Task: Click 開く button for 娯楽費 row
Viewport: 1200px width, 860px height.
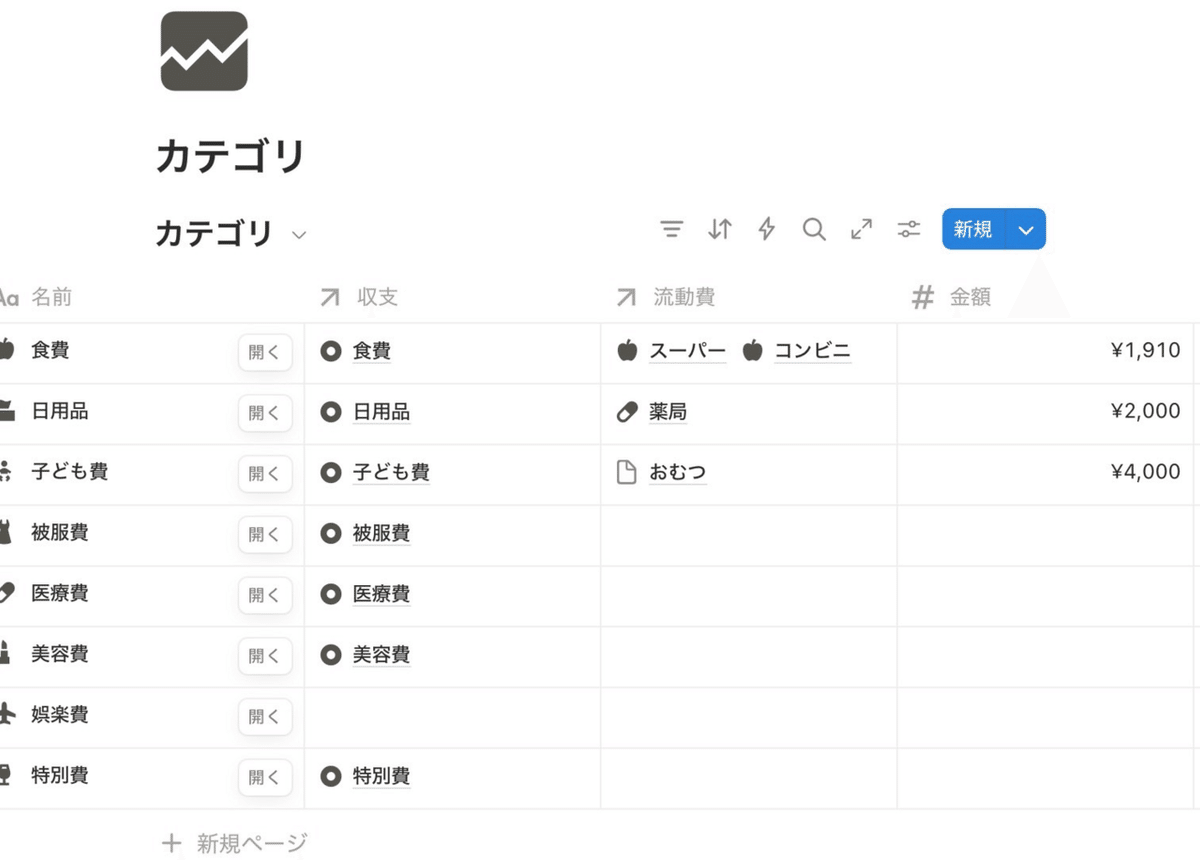Action: point(265,716)
